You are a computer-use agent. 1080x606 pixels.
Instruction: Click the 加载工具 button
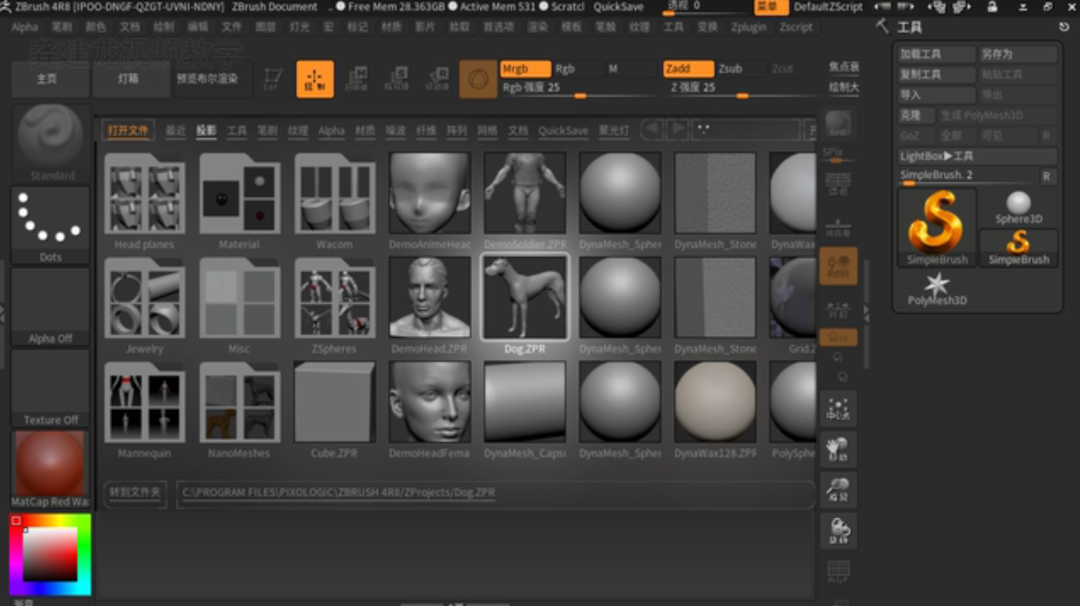pyautogui.click(x=935, y=54)
